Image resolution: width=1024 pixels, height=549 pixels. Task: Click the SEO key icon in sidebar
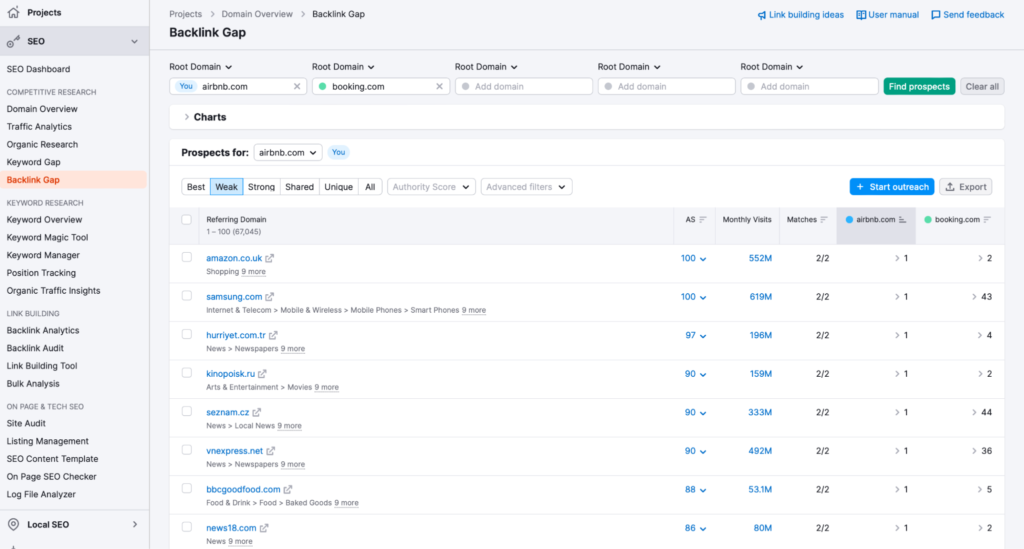[x=13, y=41]
